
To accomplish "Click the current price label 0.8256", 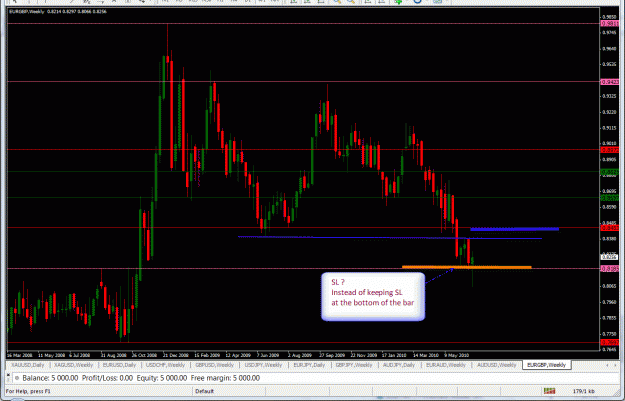I will pyautogui.click(x=609, y=257).
